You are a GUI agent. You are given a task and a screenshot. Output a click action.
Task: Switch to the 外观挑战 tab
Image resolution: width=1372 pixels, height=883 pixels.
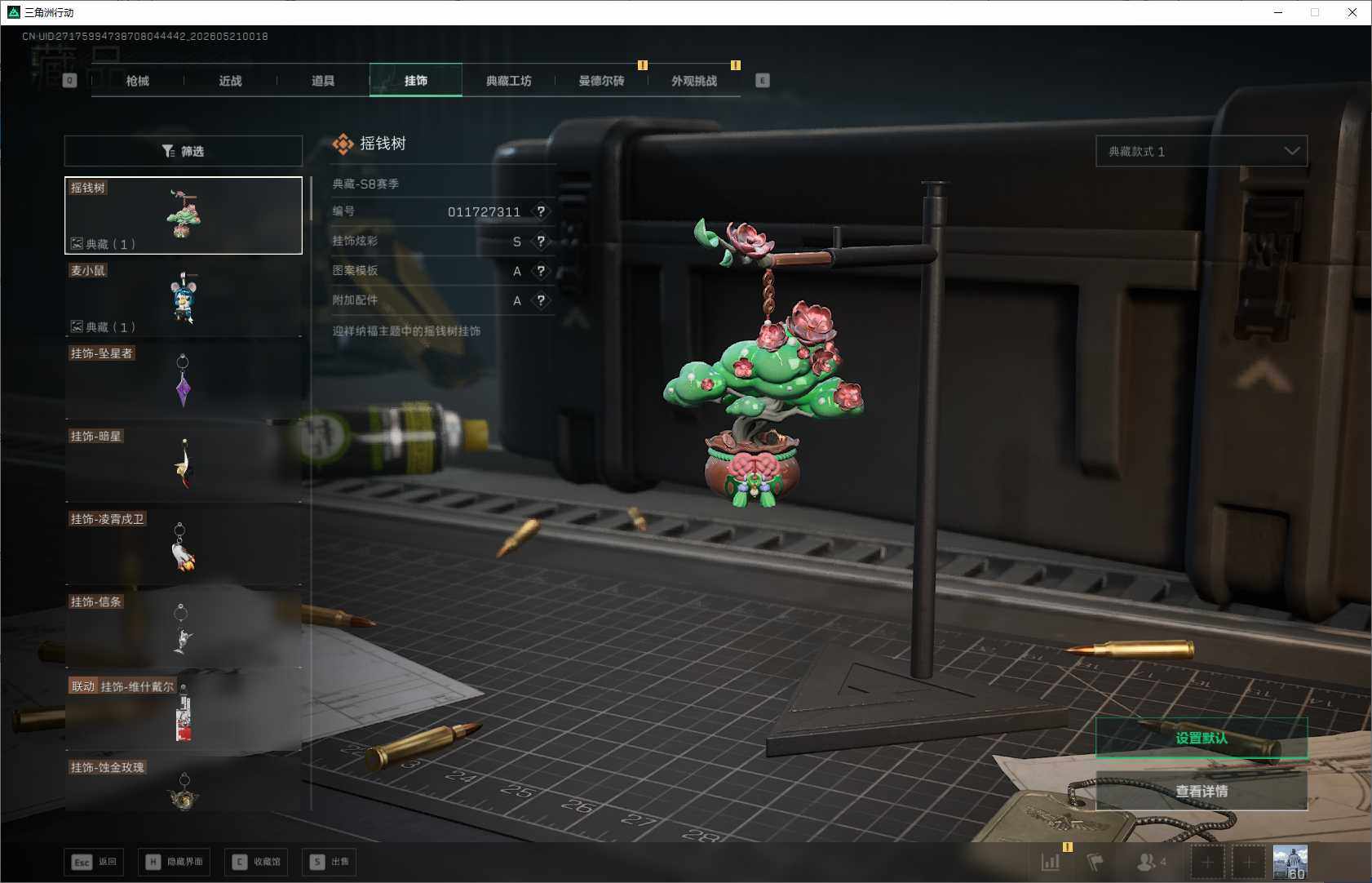[694, 81]
